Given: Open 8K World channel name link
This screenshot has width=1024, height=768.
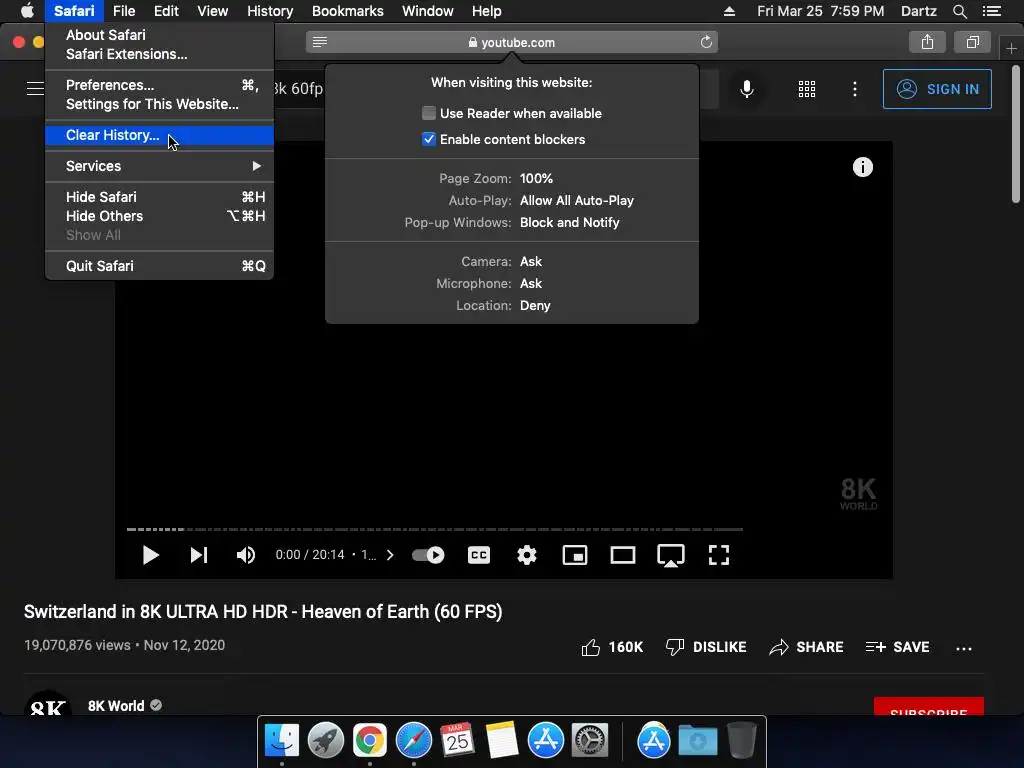Looking at the screenshot, I should point(116,706).
